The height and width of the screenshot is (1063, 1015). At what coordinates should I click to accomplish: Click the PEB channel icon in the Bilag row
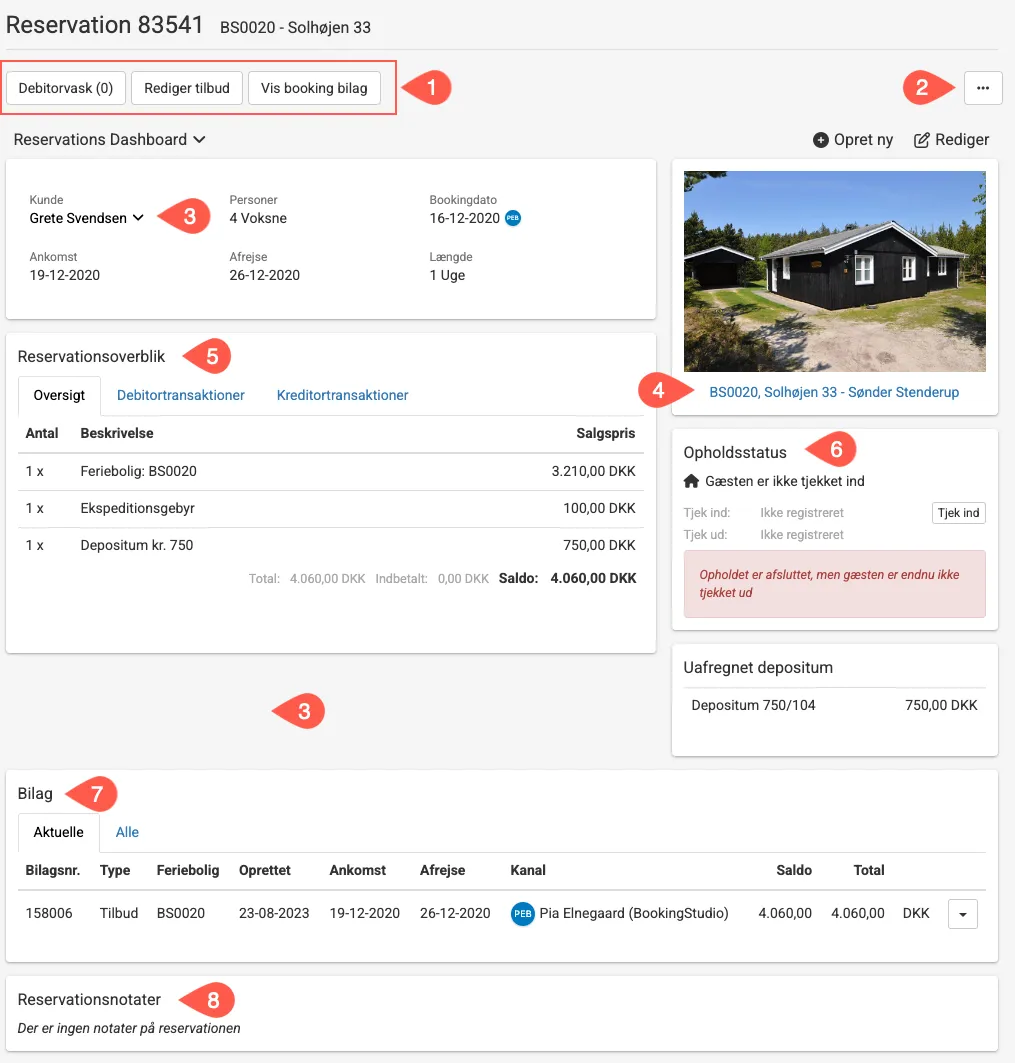click(x=522, y=913)
